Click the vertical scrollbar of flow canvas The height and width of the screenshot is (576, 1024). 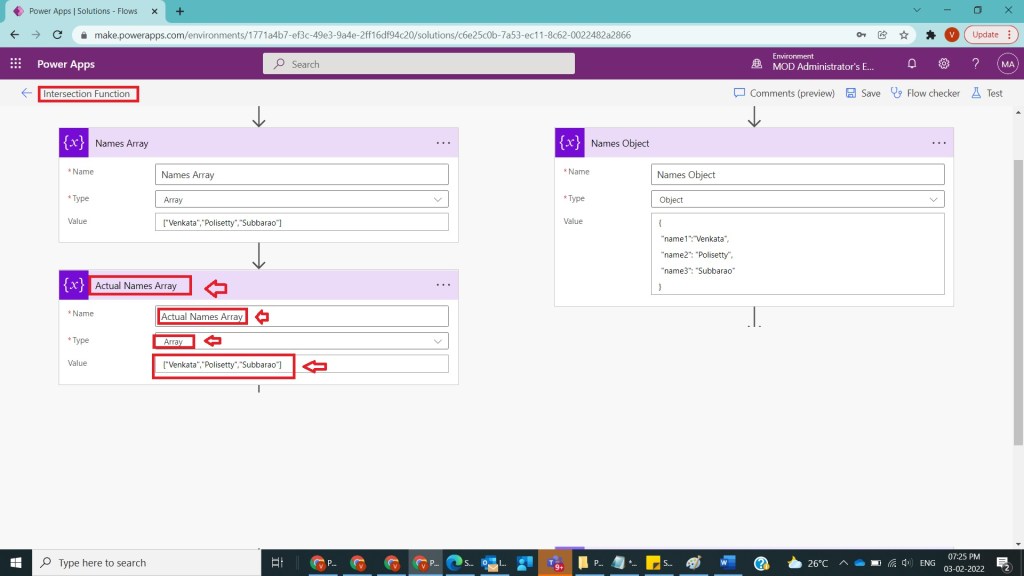pyautogui.click(x=1018, y=300)
